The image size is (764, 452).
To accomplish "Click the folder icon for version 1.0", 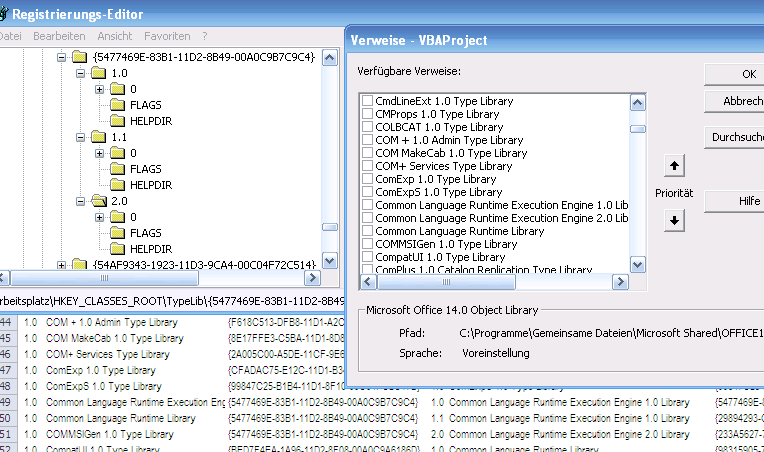I will pos(98,73).
